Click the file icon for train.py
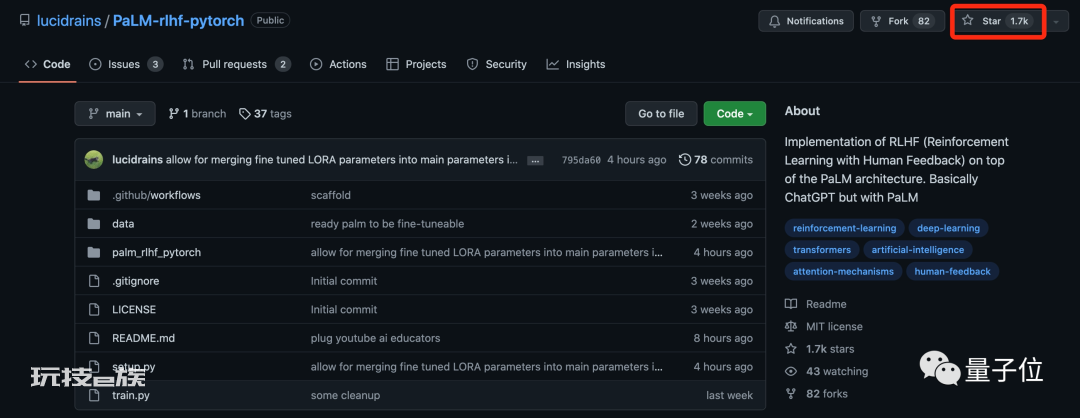This screenshot has height=418, width=1080. pos(94,395)
